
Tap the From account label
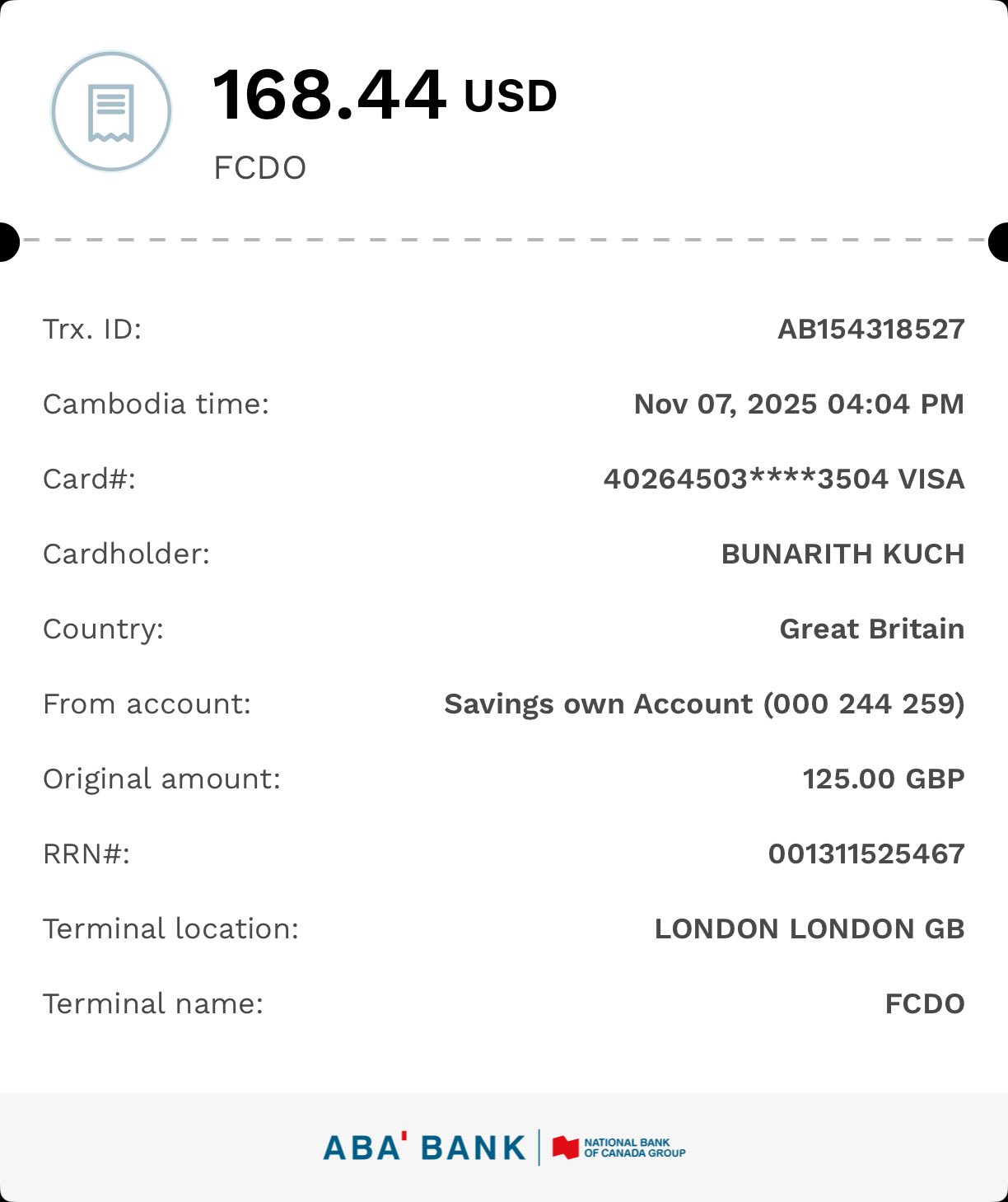(147, 704)
